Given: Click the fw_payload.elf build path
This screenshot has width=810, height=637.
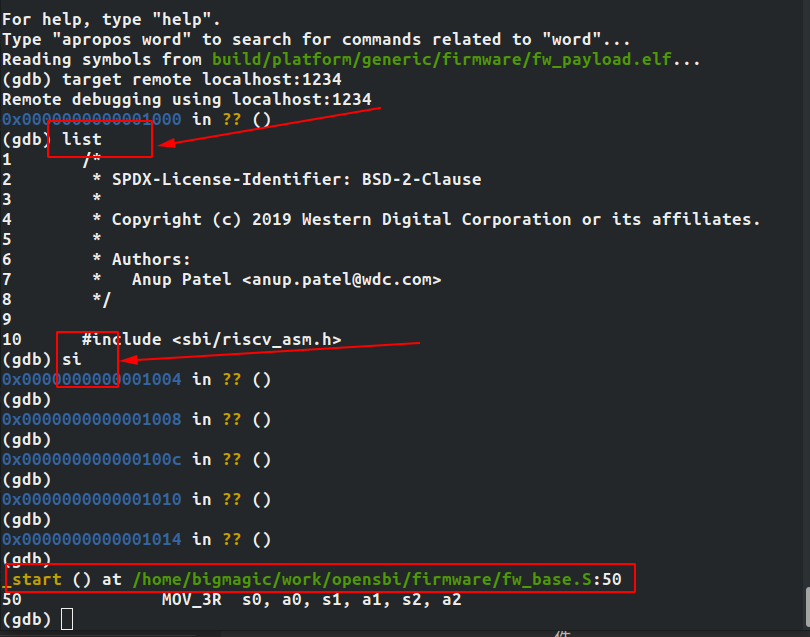Looking at the screenshot, I should 441,60.
